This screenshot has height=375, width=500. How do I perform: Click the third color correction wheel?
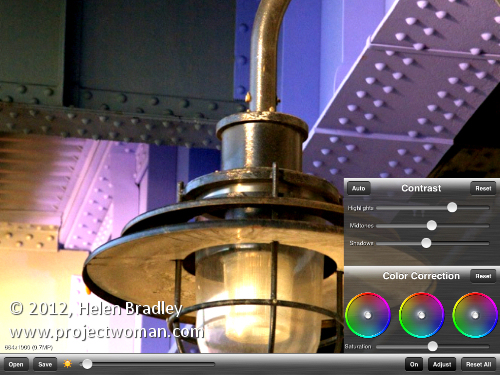click(475, 315)
